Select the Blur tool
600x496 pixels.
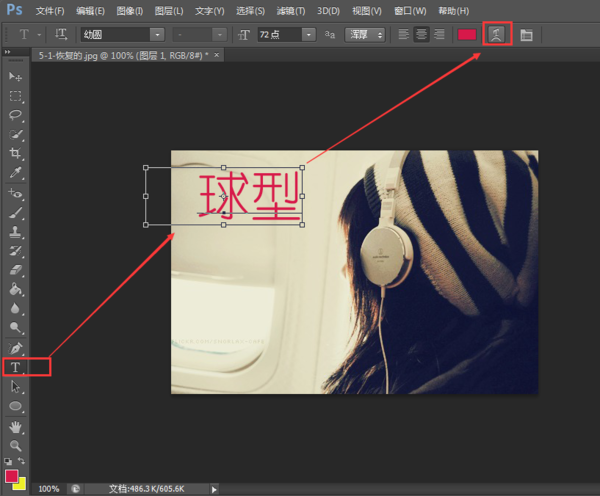tap(15, 308)
